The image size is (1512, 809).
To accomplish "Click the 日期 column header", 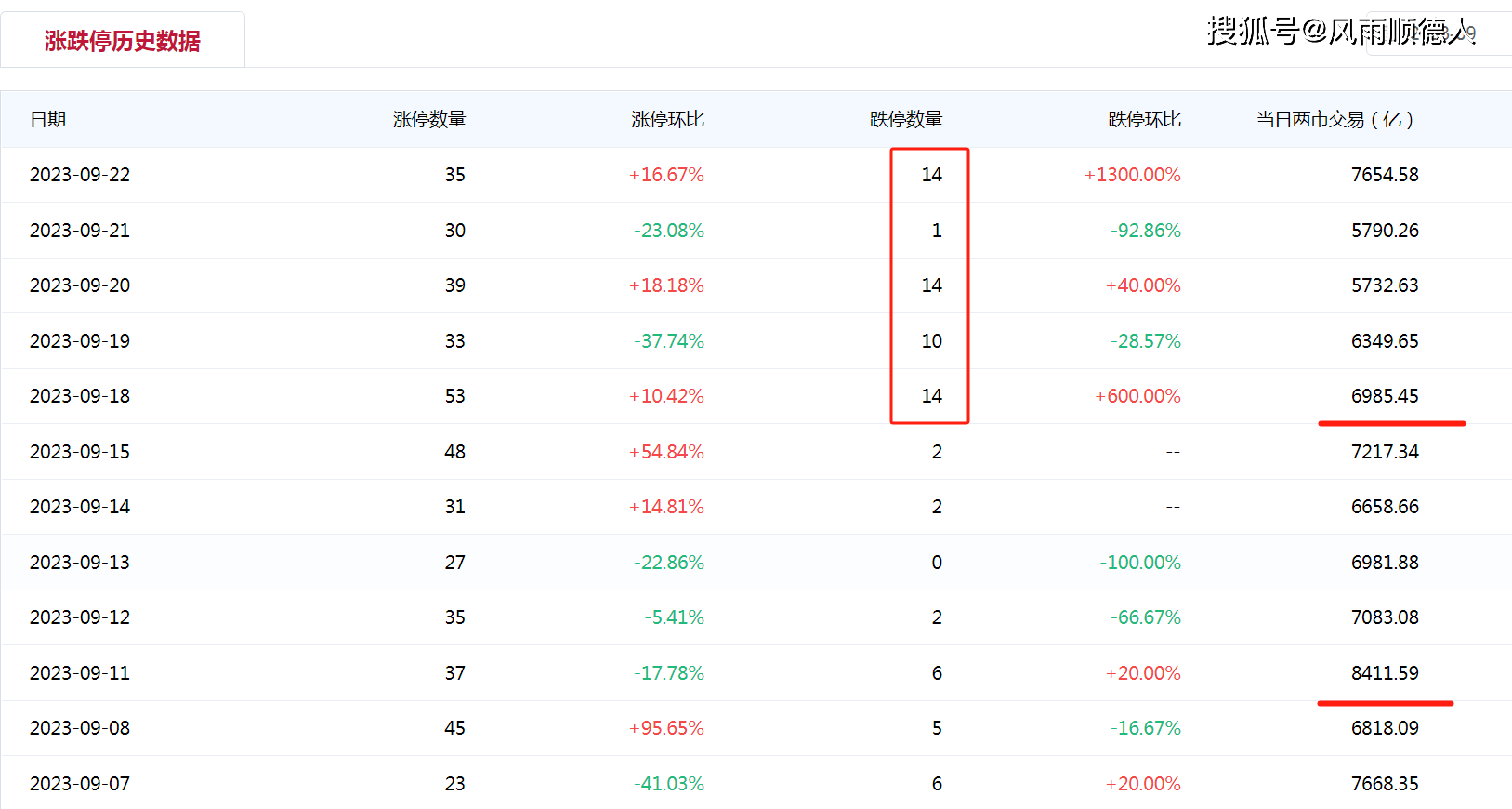I will click(x=48, y=119).
